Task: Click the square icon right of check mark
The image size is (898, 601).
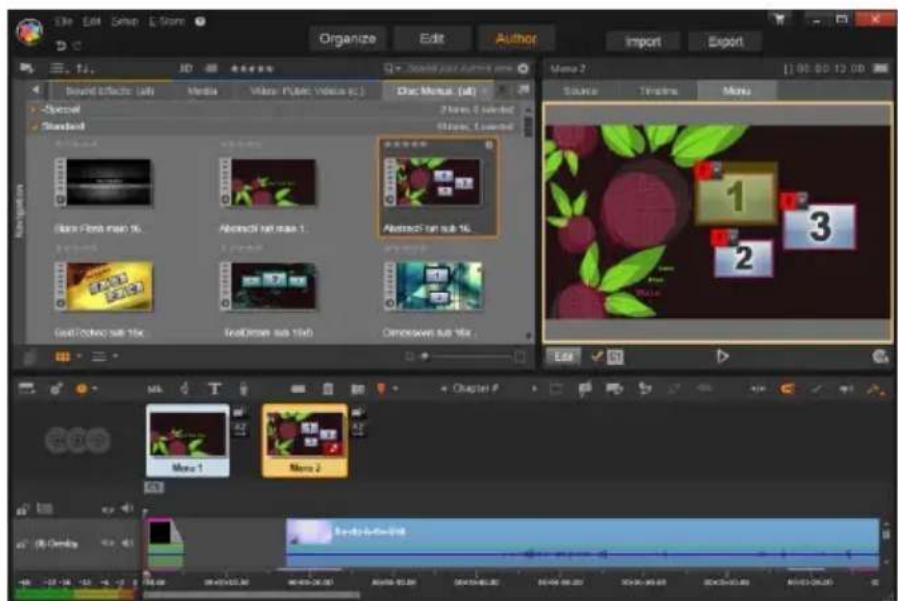Action: [x=615, y=357]
